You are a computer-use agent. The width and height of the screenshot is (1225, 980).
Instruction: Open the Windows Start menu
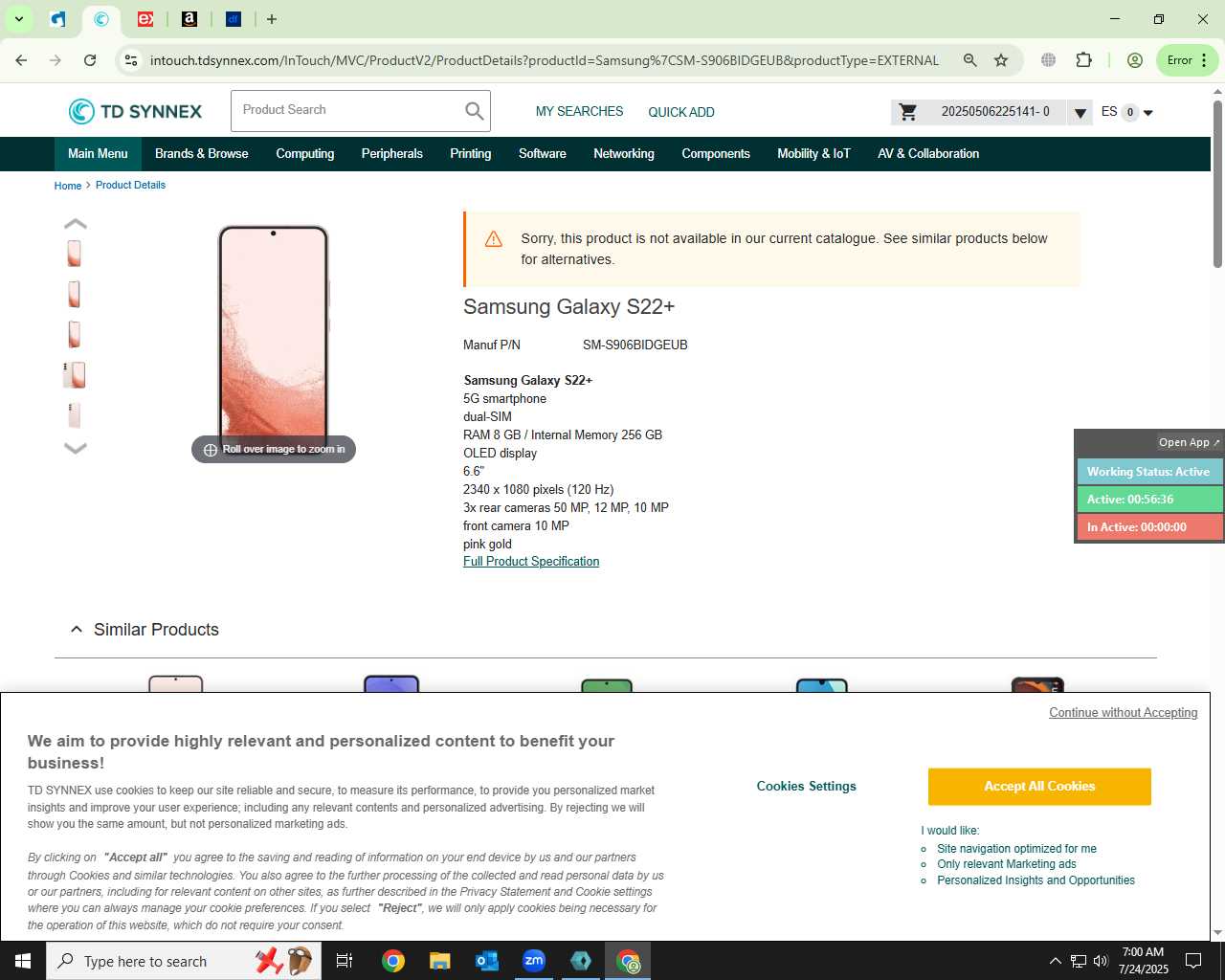click(x=23, y=961)
